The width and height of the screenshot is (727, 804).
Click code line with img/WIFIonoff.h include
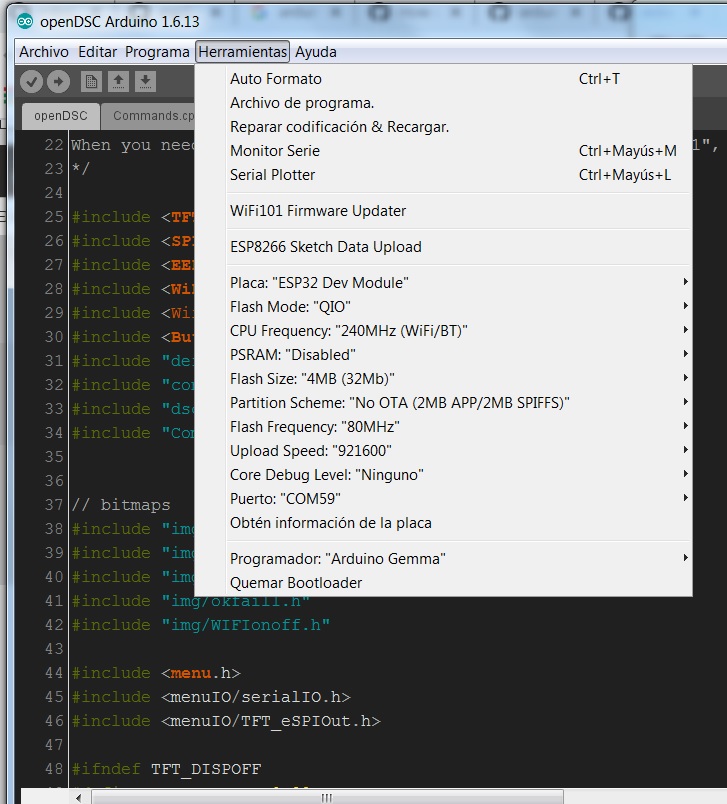tap(200, 625)
